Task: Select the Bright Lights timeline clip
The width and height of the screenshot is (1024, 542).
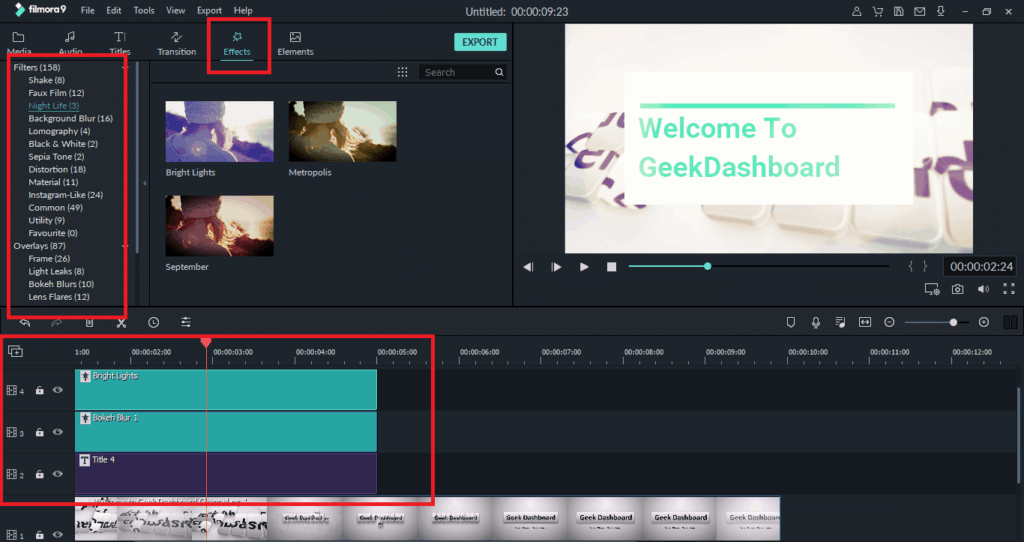Action: pos(226,390)
